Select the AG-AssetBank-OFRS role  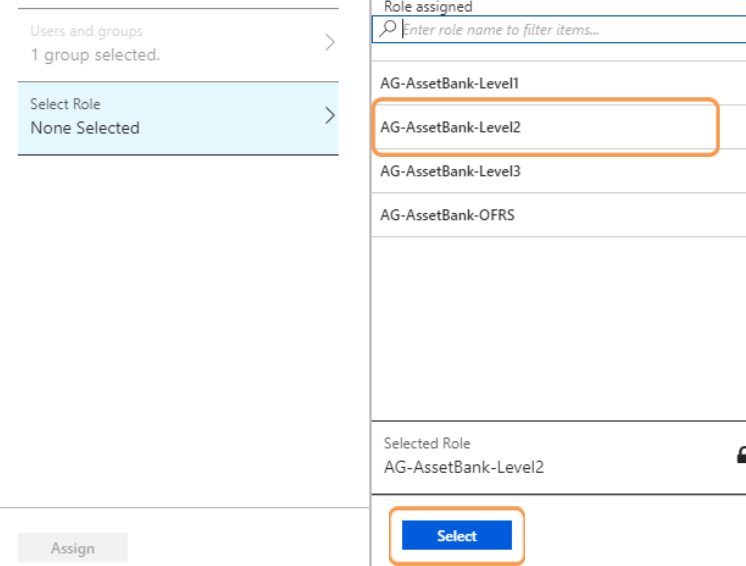click(559, 215)
